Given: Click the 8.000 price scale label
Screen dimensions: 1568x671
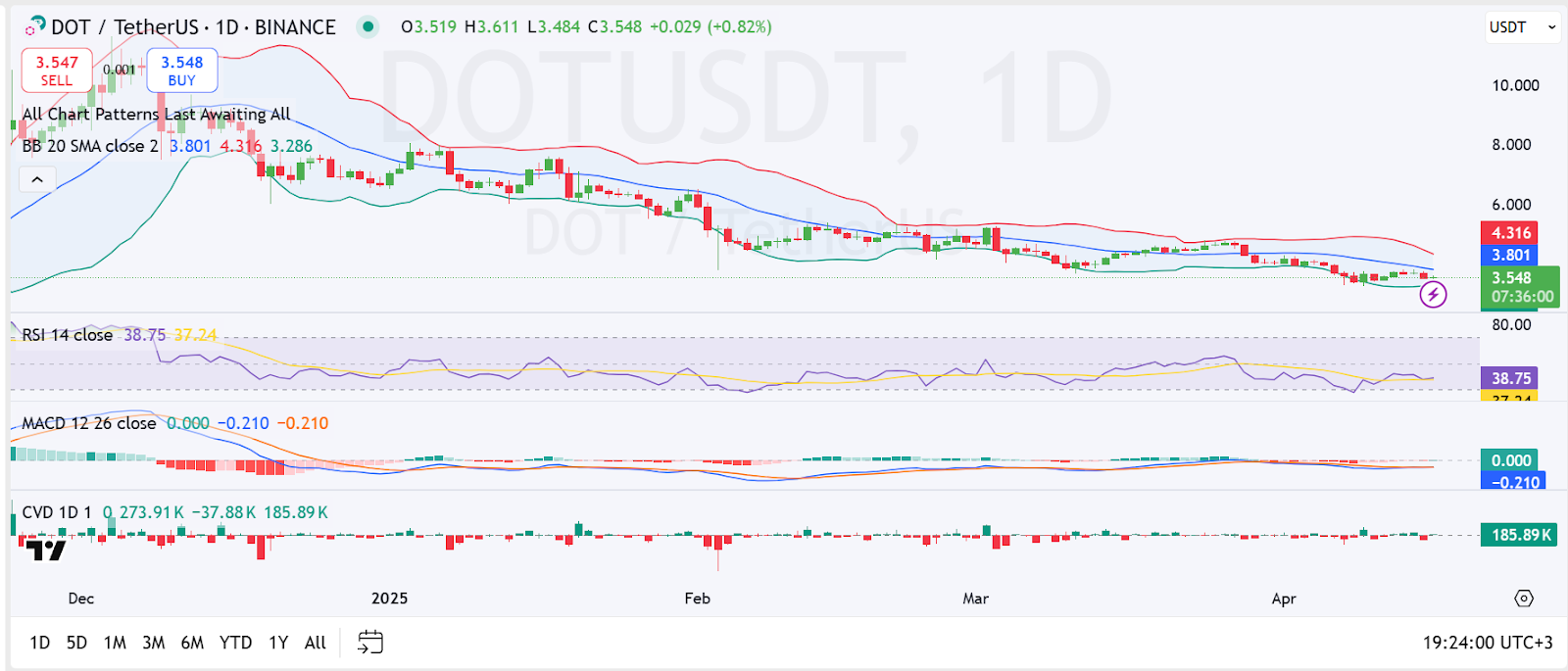Looking at the screenshot, I should click(1511, 145).
